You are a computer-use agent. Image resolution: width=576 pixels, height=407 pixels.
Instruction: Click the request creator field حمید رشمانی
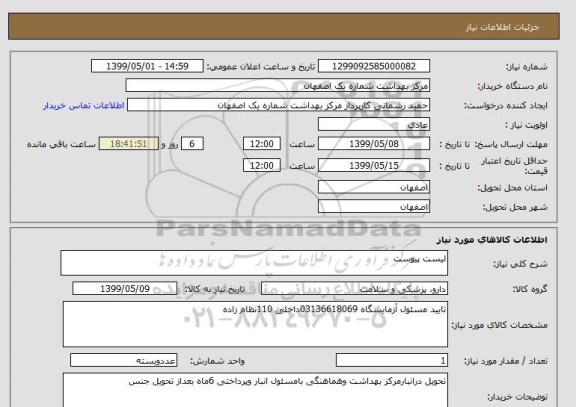click(x=278, y=105)
